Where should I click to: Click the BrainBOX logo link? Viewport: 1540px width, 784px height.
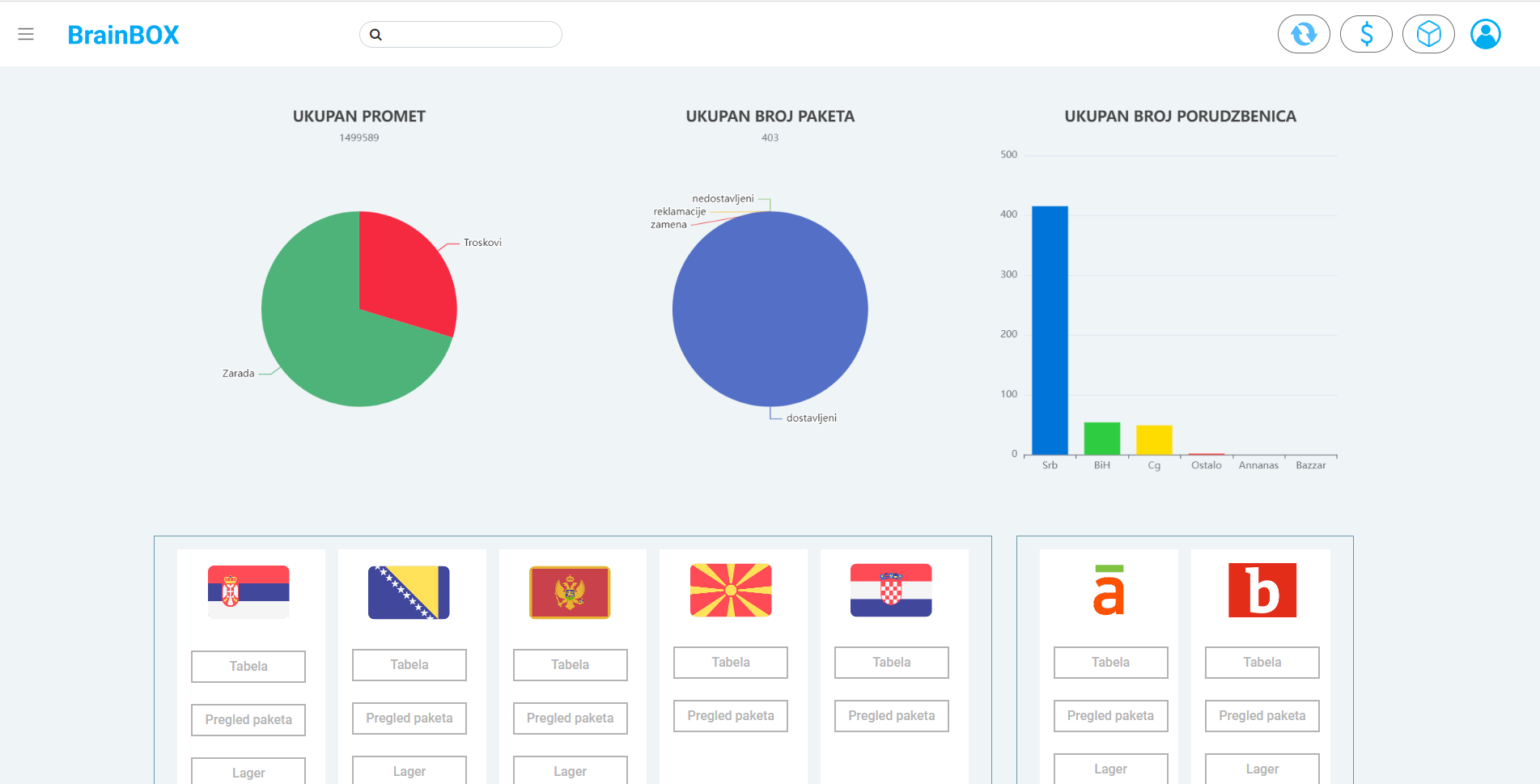tap(123, 35)
